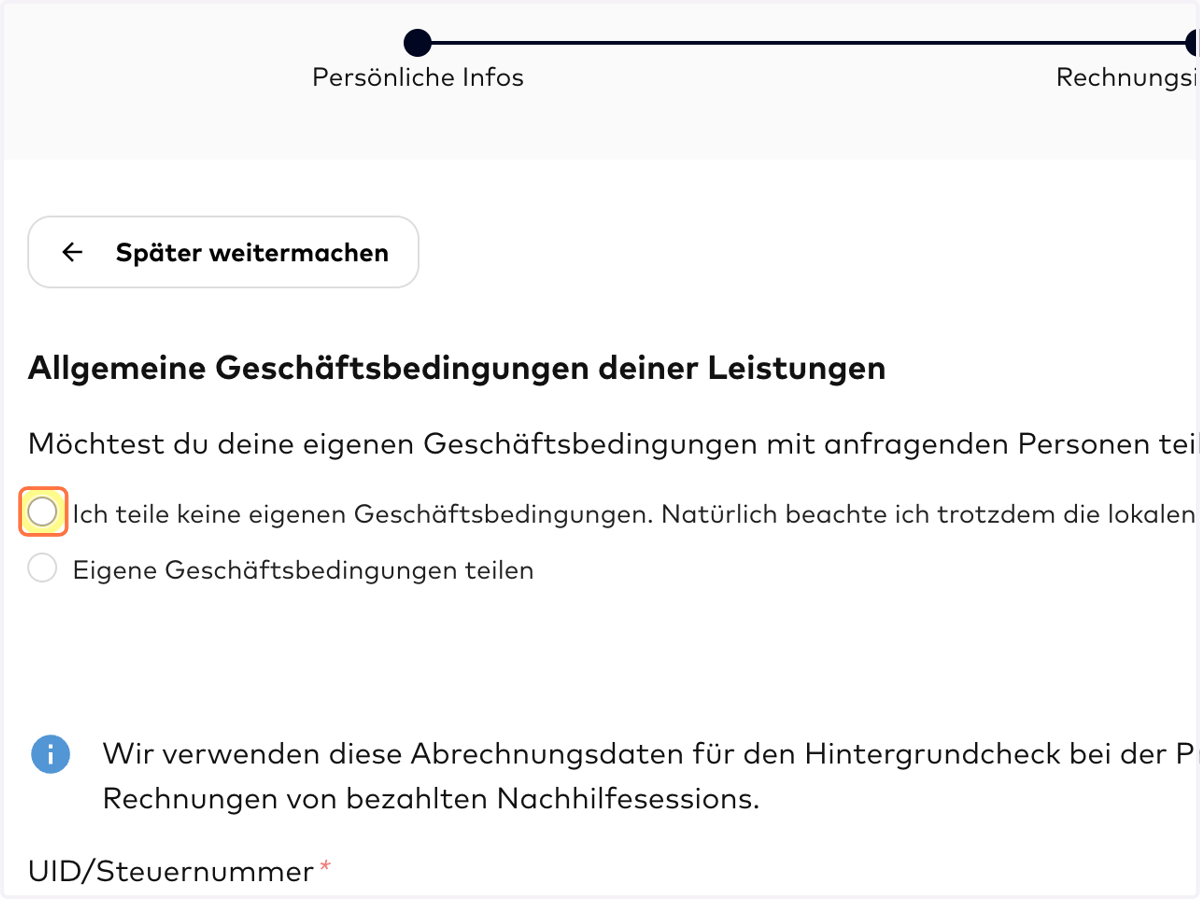Image resolution: width=1200 pixels, height=899 pixels.
Task: Click the 'Wir verwenden diese Abrechnungsdaten' info text
Action: point(651,776)
